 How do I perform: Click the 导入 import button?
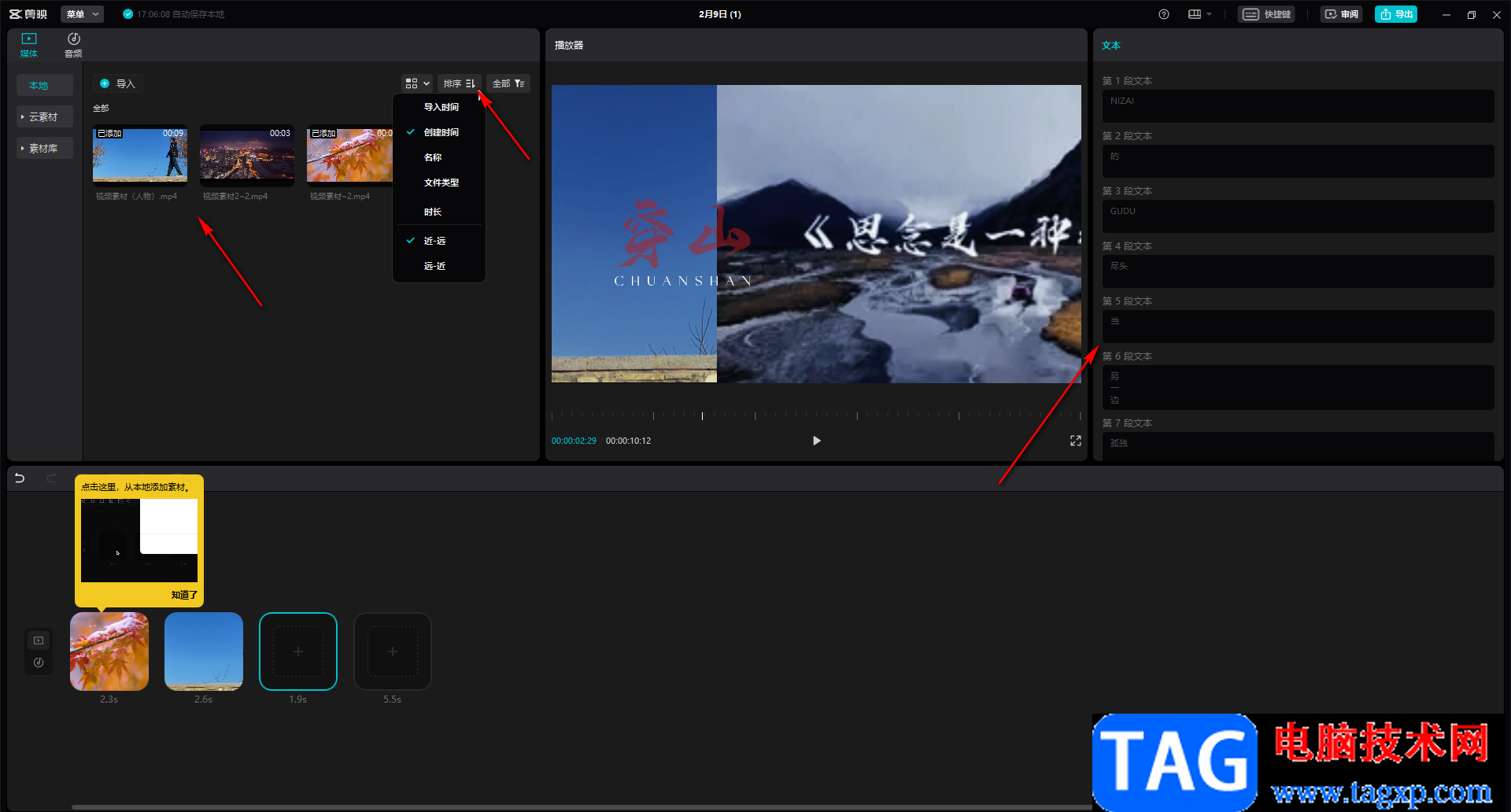tap(118, 83)
